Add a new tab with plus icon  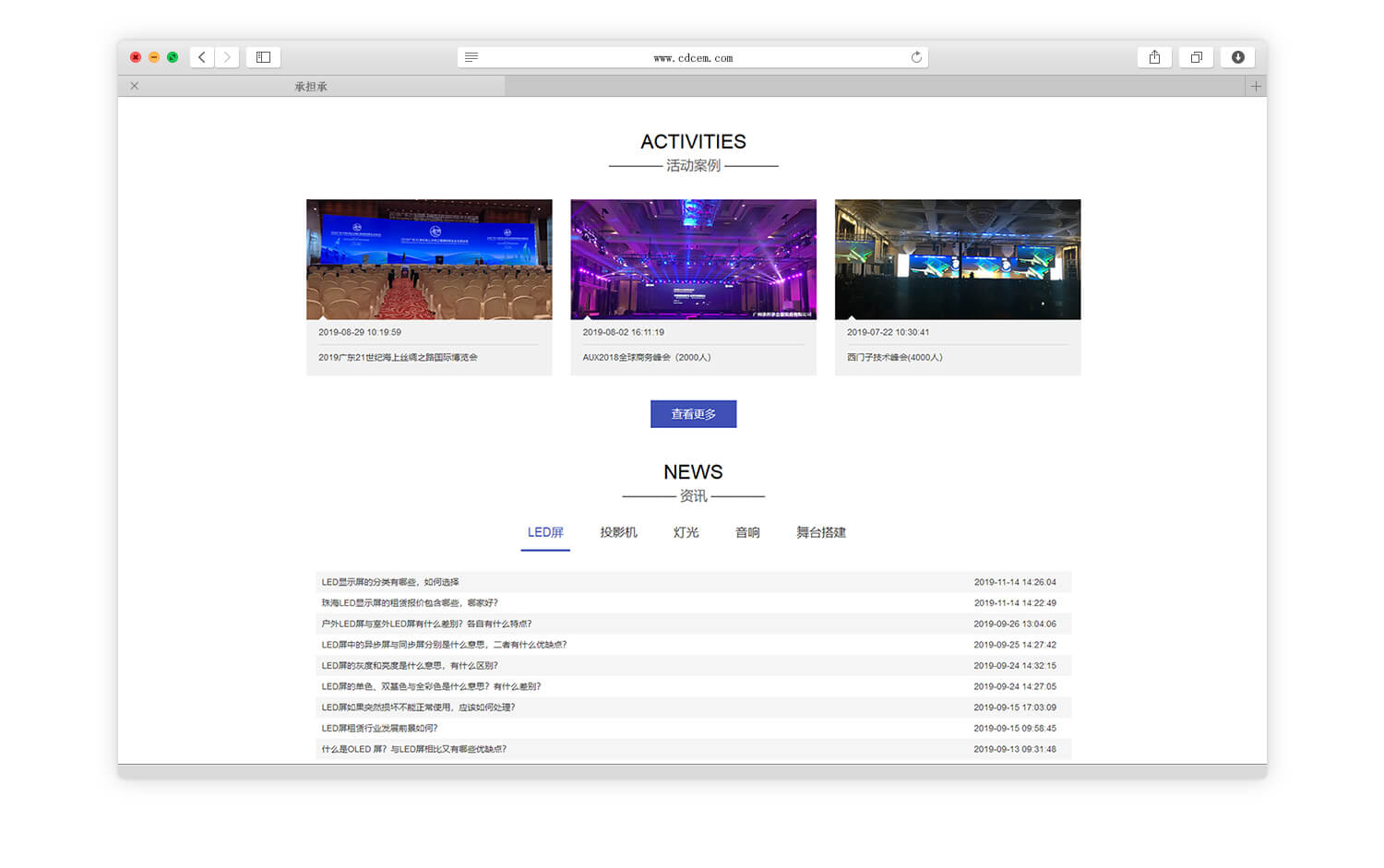(1256, 86)
